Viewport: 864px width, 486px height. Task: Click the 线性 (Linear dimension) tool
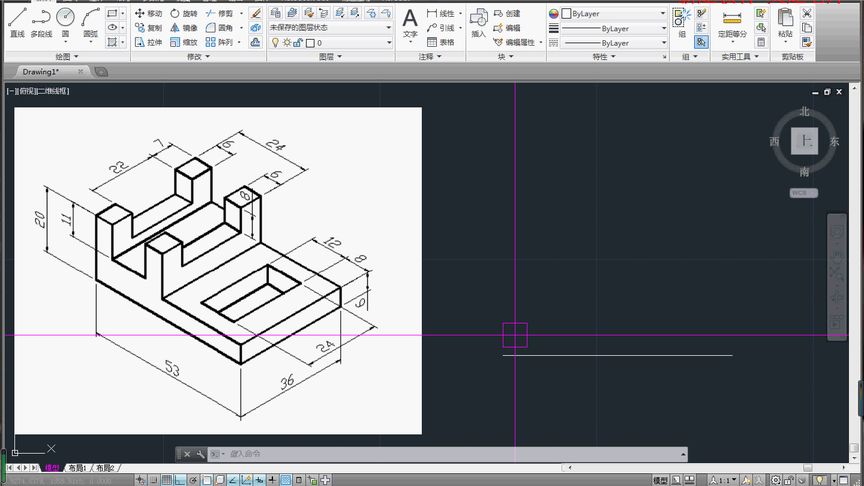click(x=441, y=13)
